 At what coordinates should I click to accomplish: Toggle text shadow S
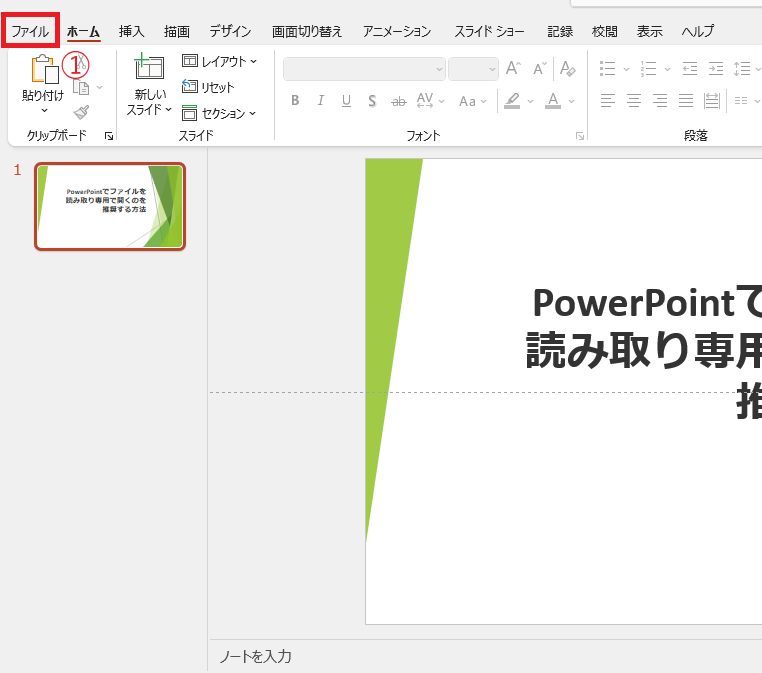372,101
